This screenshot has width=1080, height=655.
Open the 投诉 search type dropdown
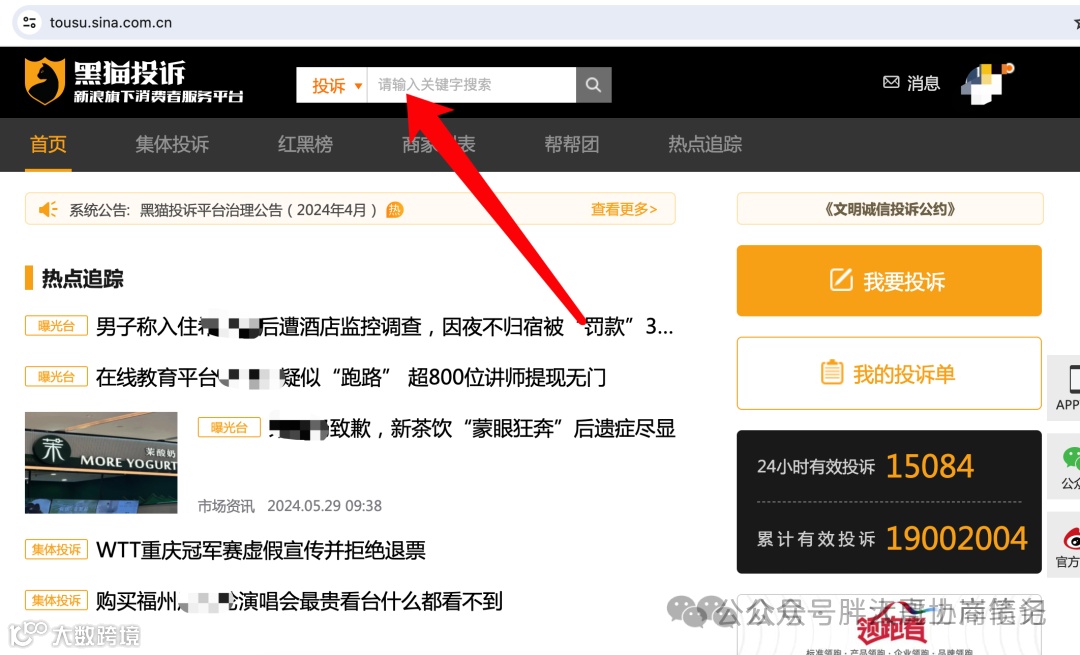(332, 85)
